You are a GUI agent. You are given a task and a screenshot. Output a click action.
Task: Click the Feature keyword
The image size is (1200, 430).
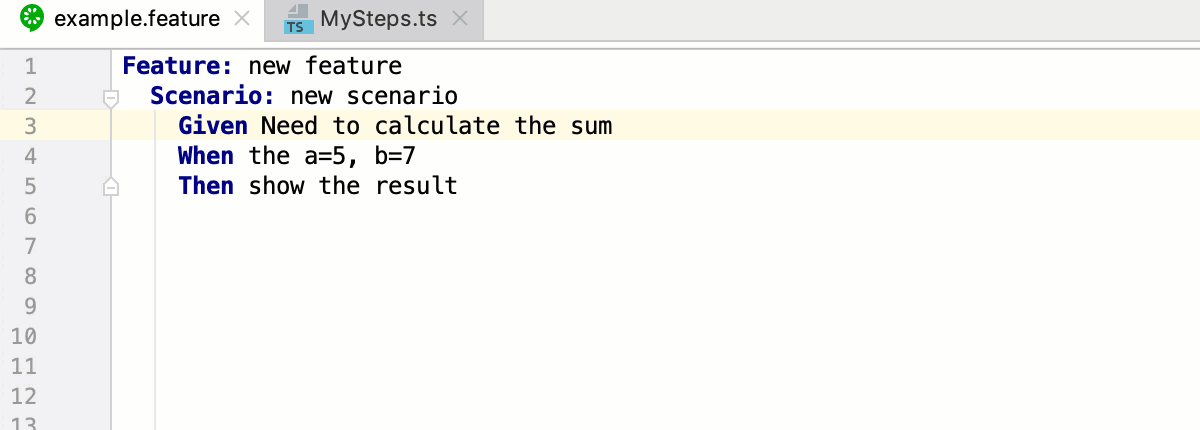[178, 67]
